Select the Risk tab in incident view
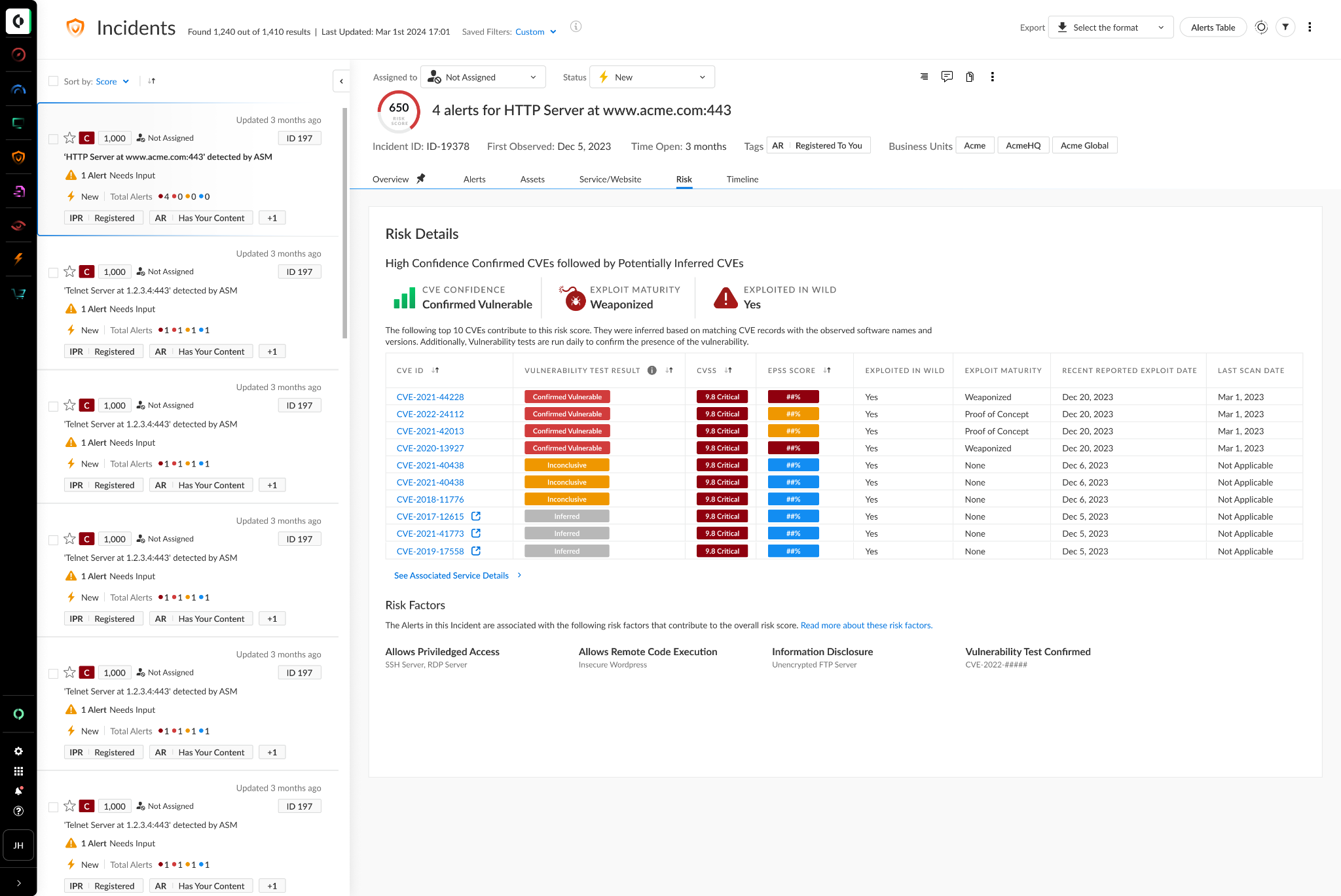The width and height of the screenshot is (1341, 896). click(x=684, y=179)
